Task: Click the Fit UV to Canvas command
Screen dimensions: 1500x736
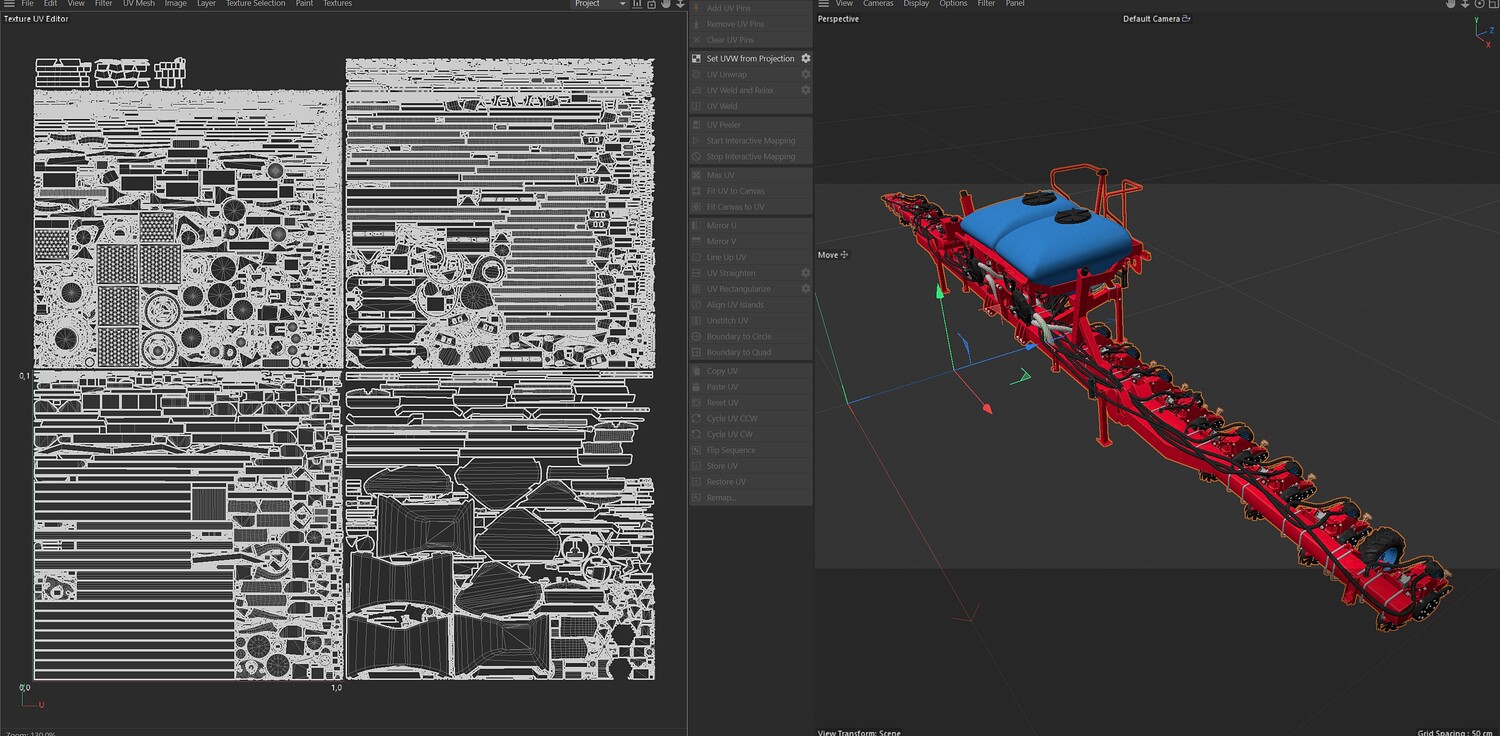Action: point(735,191)
